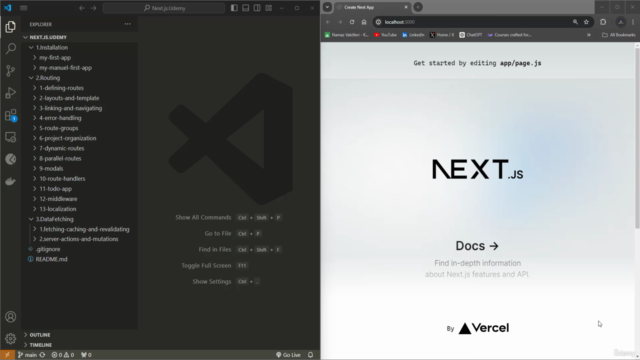Click Go Live in status bar
640x360 pixels.
pos(288,355)
